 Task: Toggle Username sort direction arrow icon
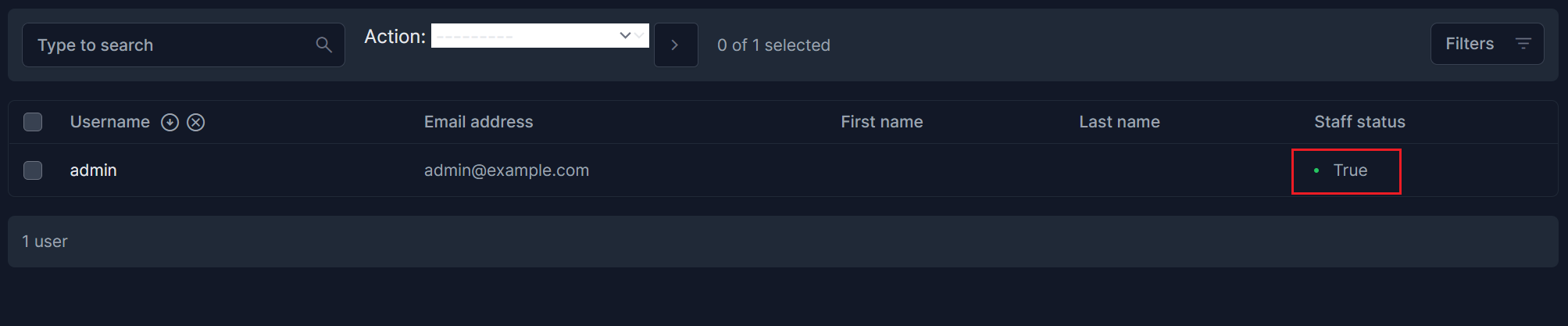170,123
